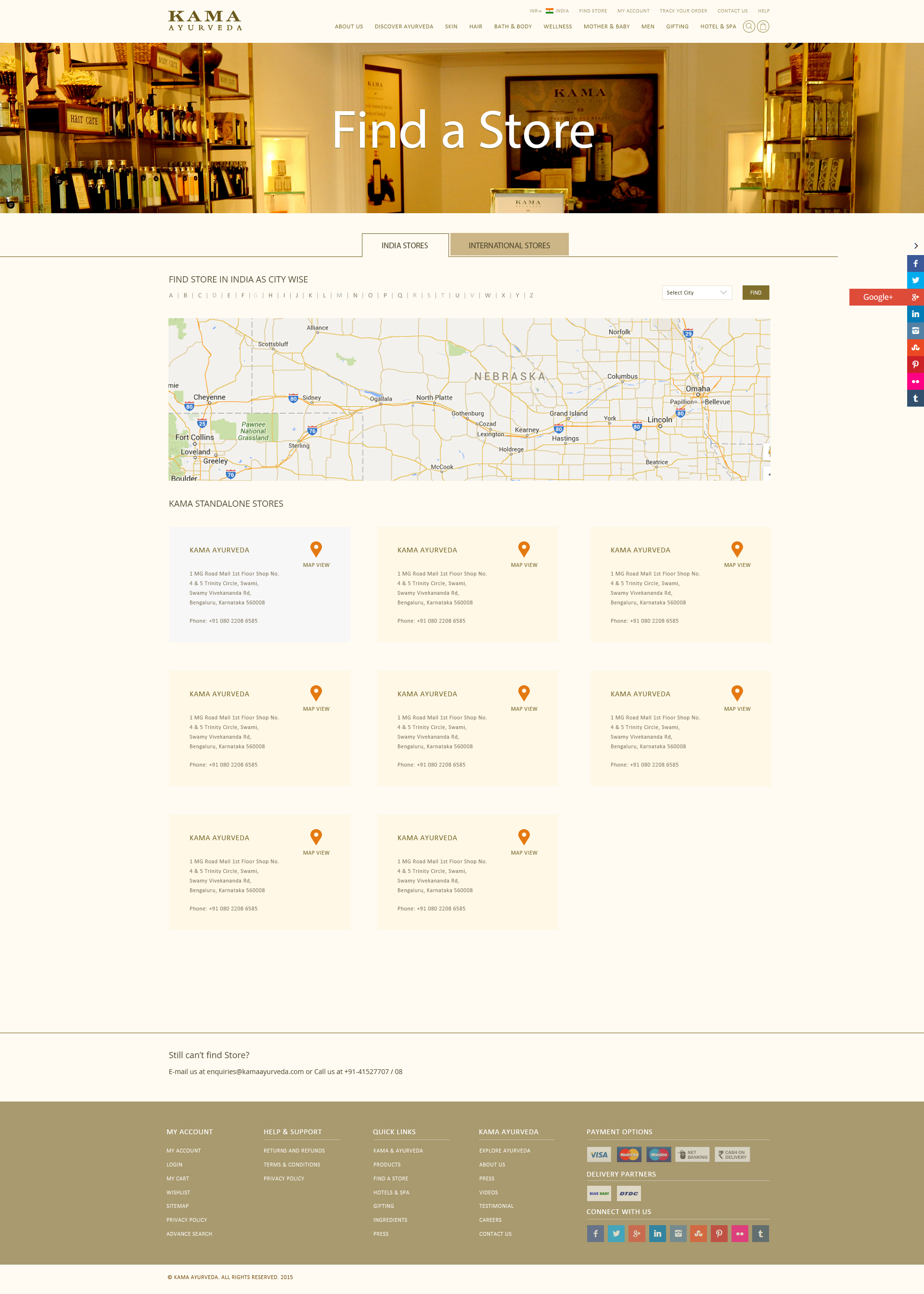Click footer StumbleUpon icon under Connect With Us
The height and width of the screenshot is (1294, 924).
(x=699, y=1233)
